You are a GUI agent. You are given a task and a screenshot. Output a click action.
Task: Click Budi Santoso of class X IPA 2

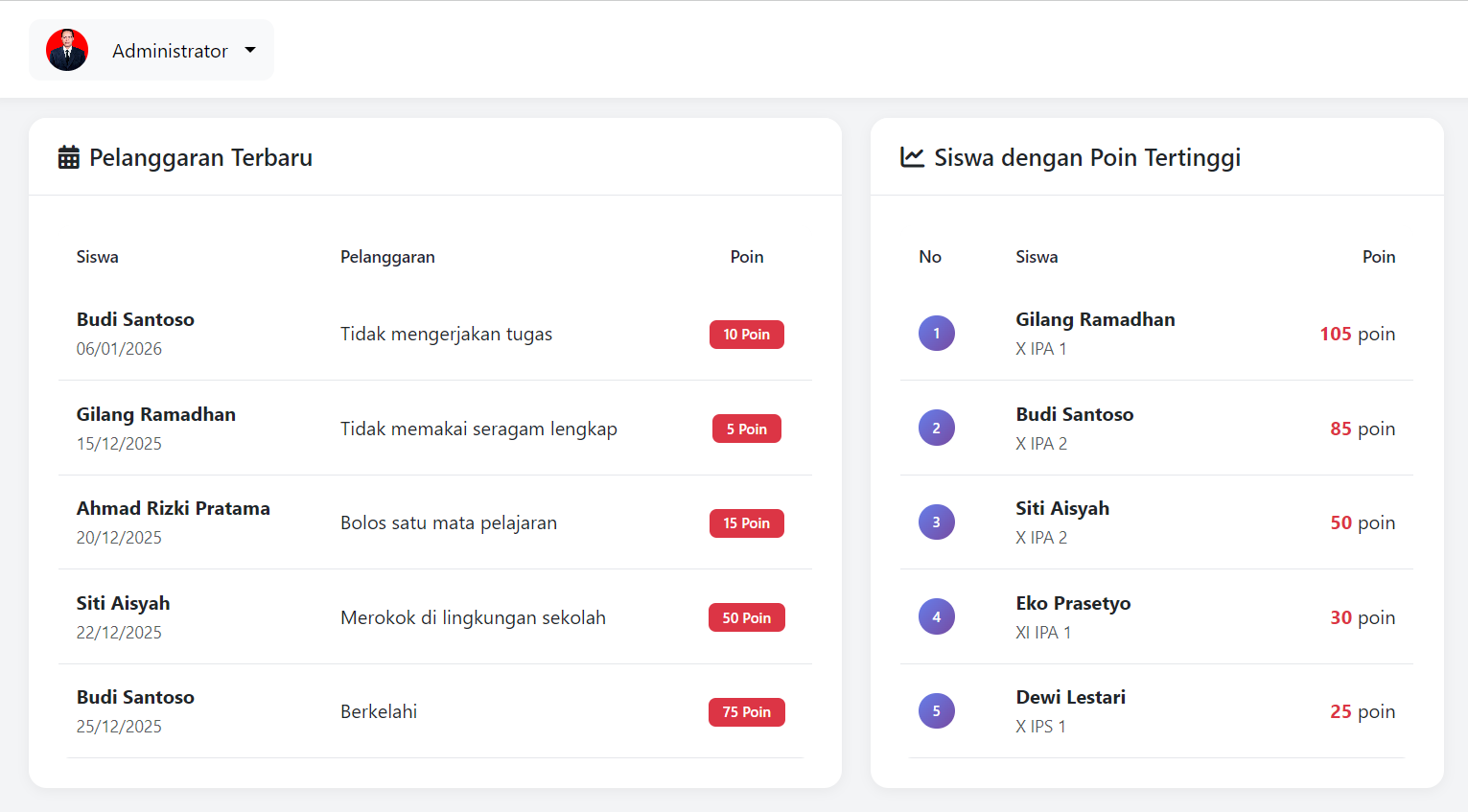tap(1075, 414)
